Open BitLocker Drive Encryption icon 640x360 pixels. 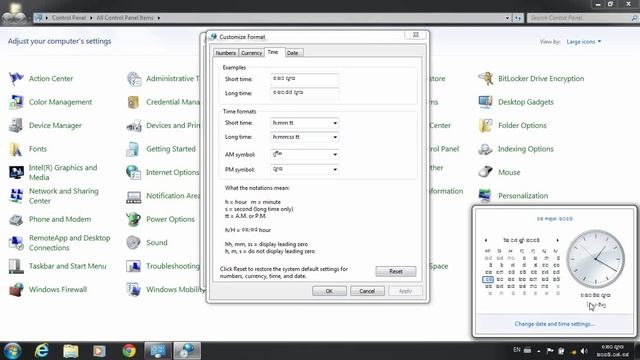click(486, 78)
